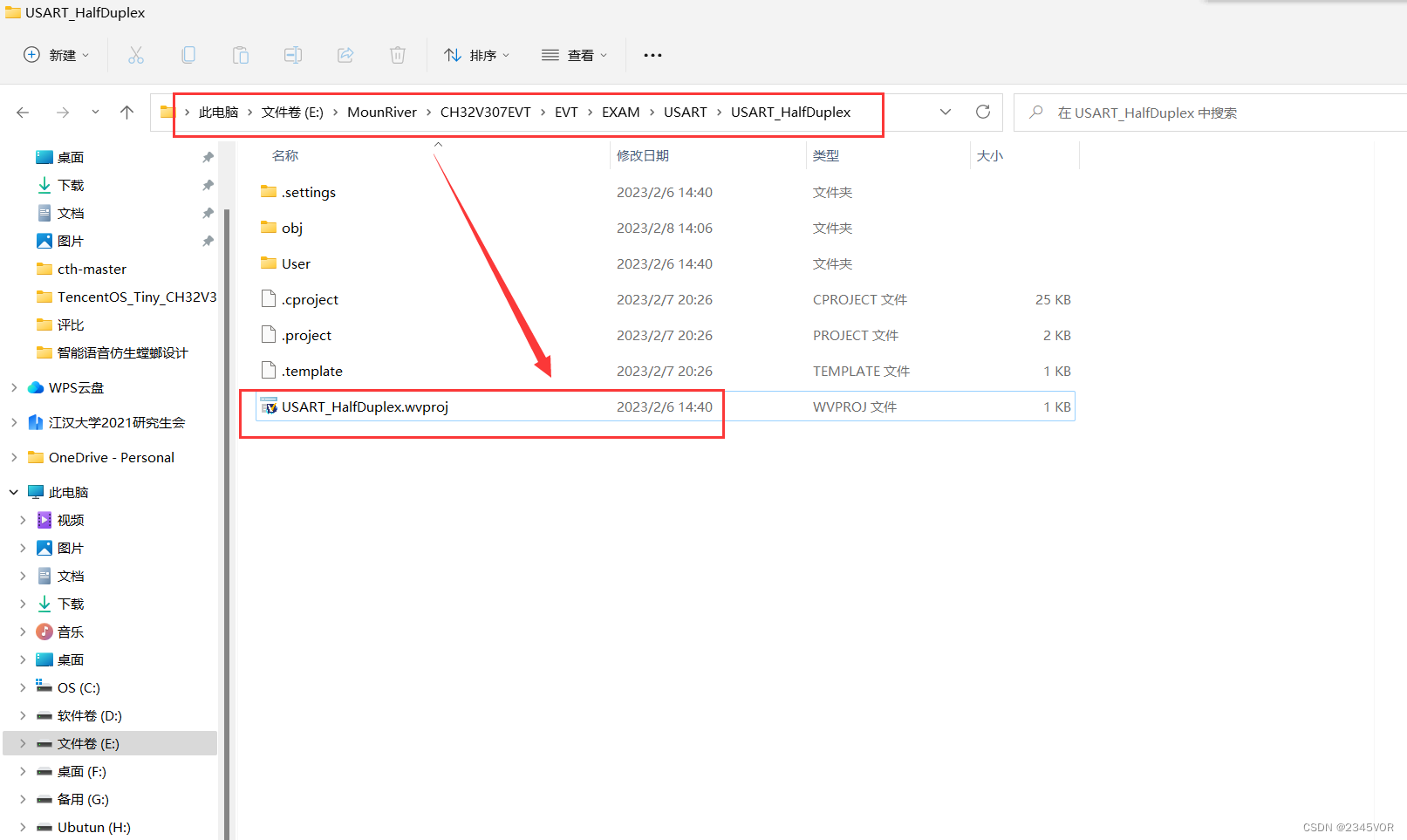The height and width of the screenshot is (840, 1407).
Task: Click the .settings folder icon
Action: click(x=269, y=192)
